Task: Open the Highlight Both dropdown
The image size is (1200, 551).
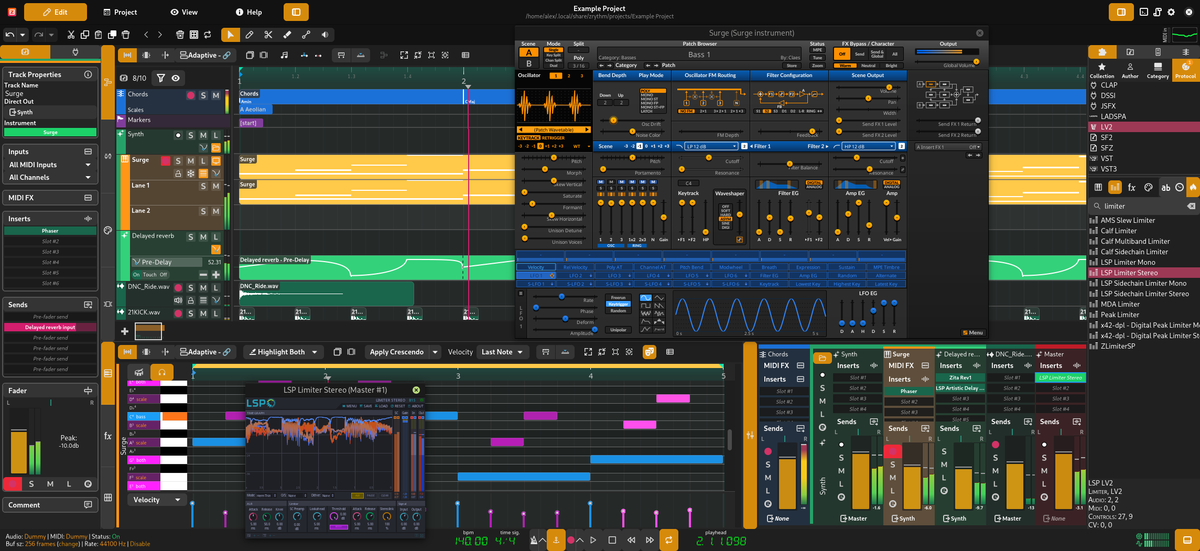Action: (x=282, y=352)
